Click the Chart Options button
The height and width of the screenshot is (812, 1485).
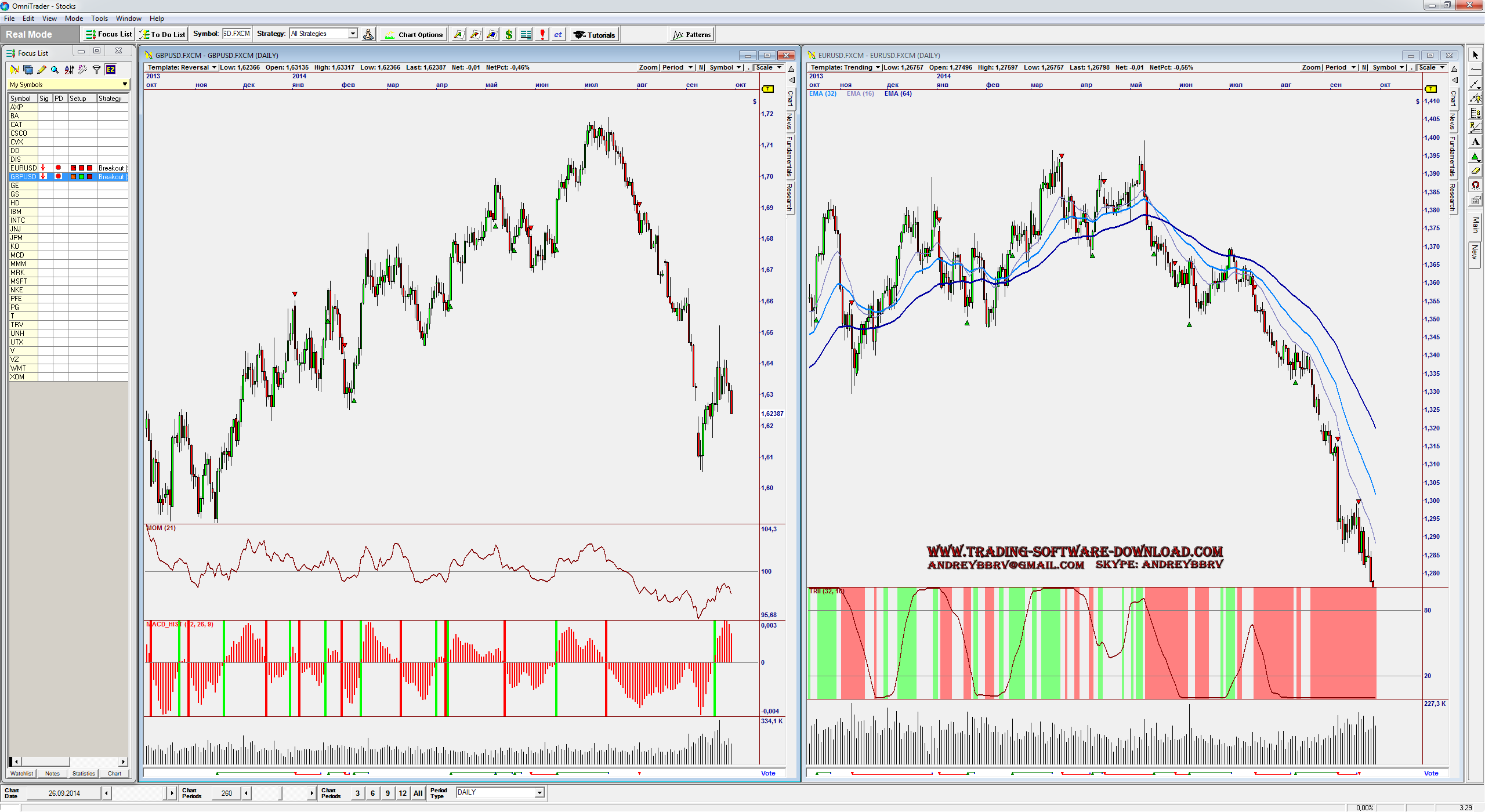[414, 35]
